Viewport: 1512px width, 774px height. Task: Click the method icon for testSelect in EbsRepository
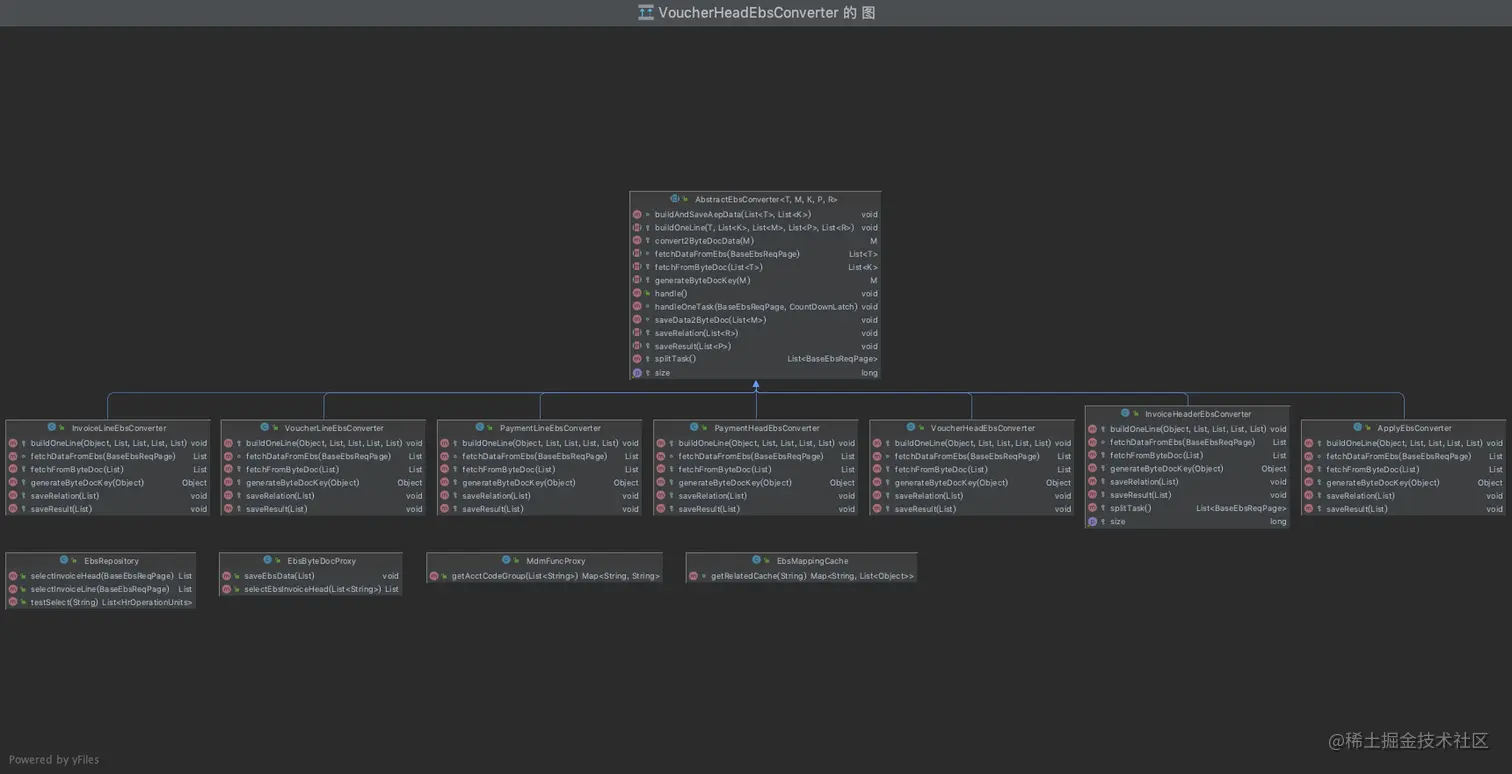(x=13, y=602)
